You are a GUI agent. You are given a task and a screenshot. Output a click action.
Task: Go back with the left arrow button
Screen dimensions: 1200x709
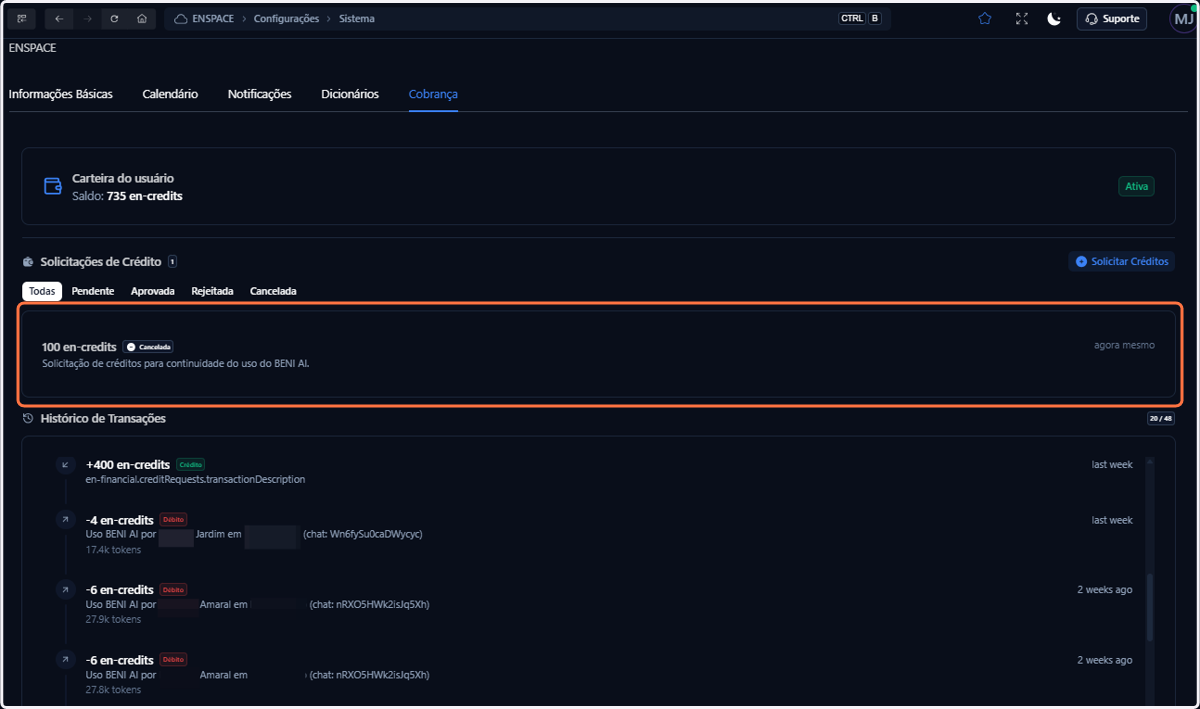(x=60, y=18)
